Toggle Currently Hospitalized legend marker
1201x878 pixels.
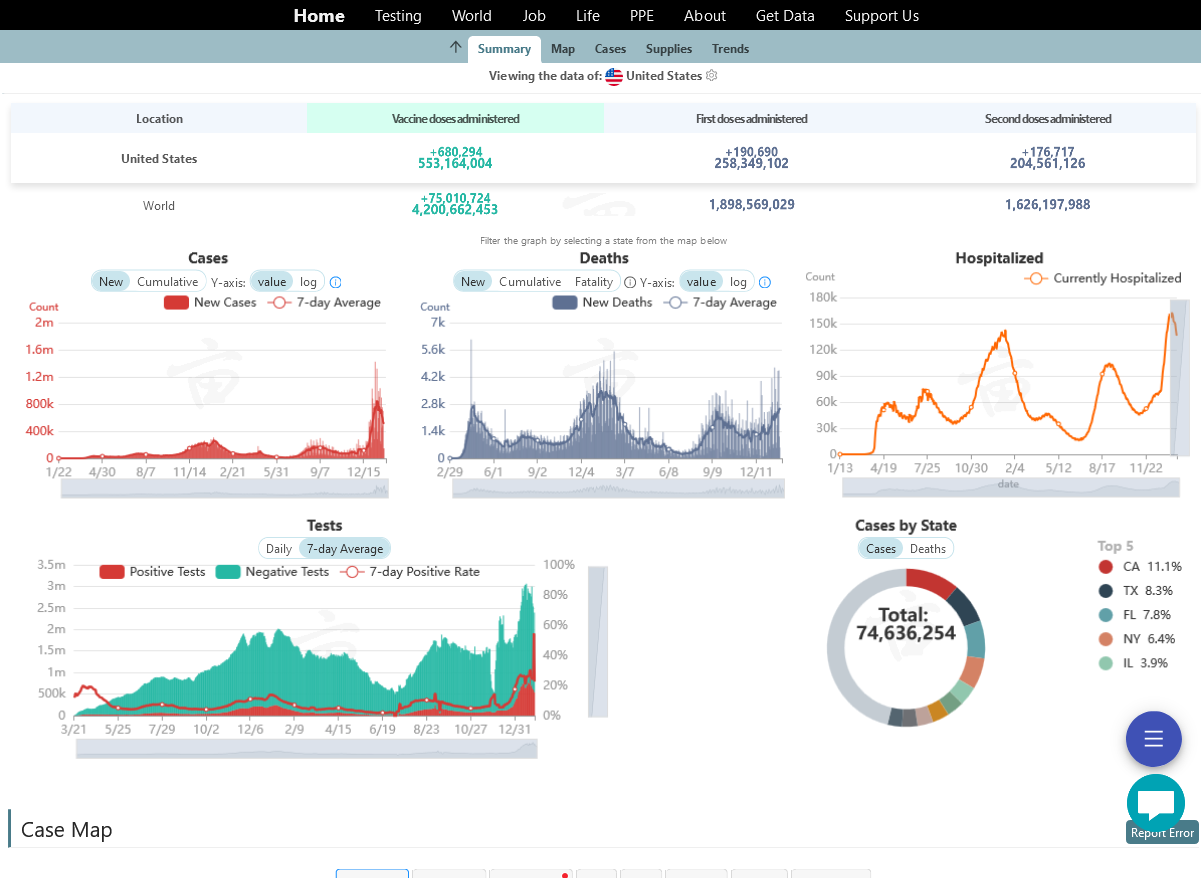click(x=1036, y=278)
